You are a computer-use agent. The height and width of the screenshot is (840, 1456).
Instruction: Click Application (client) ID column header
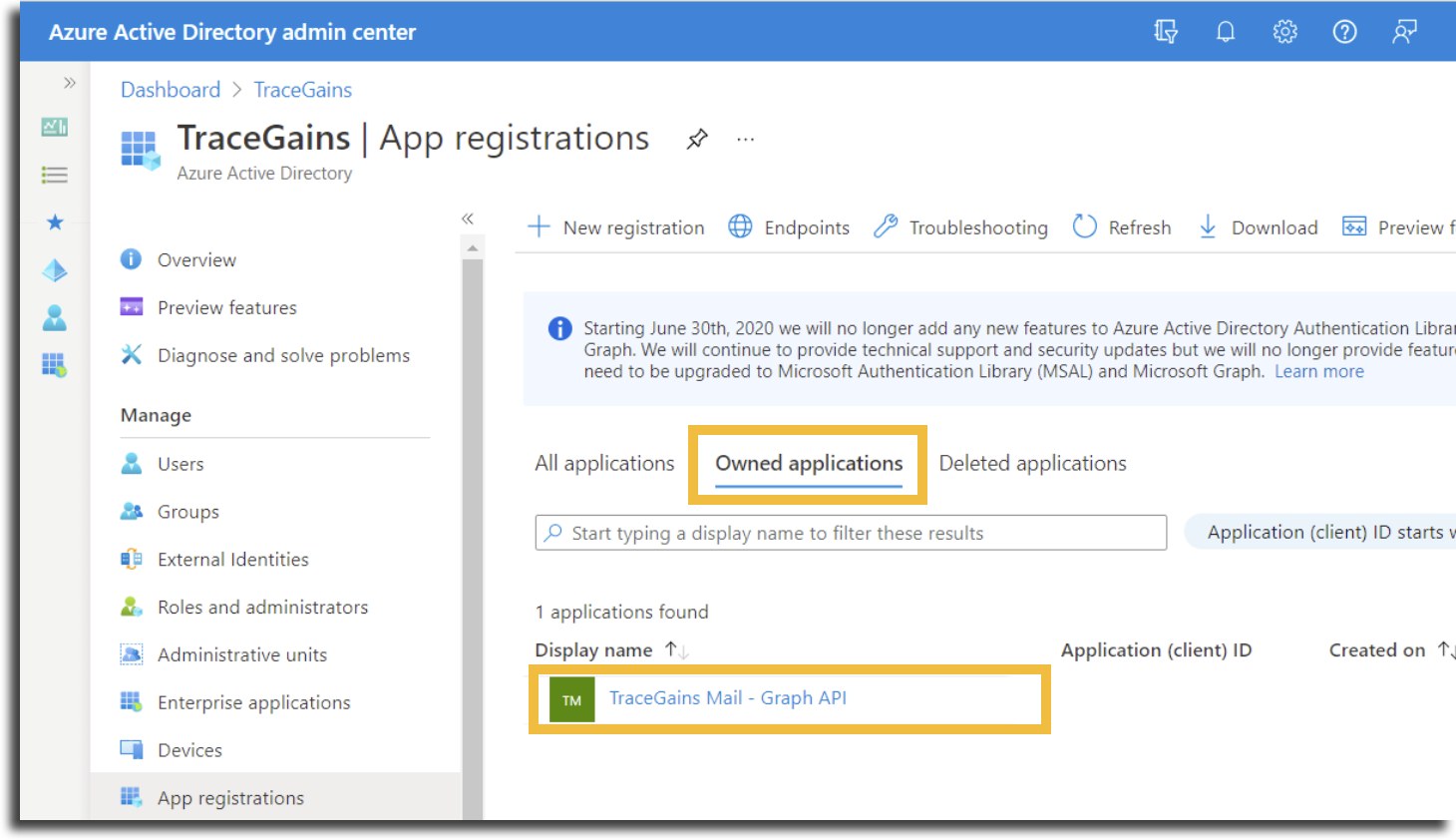pyautogui.click(x=1156, y=650)
